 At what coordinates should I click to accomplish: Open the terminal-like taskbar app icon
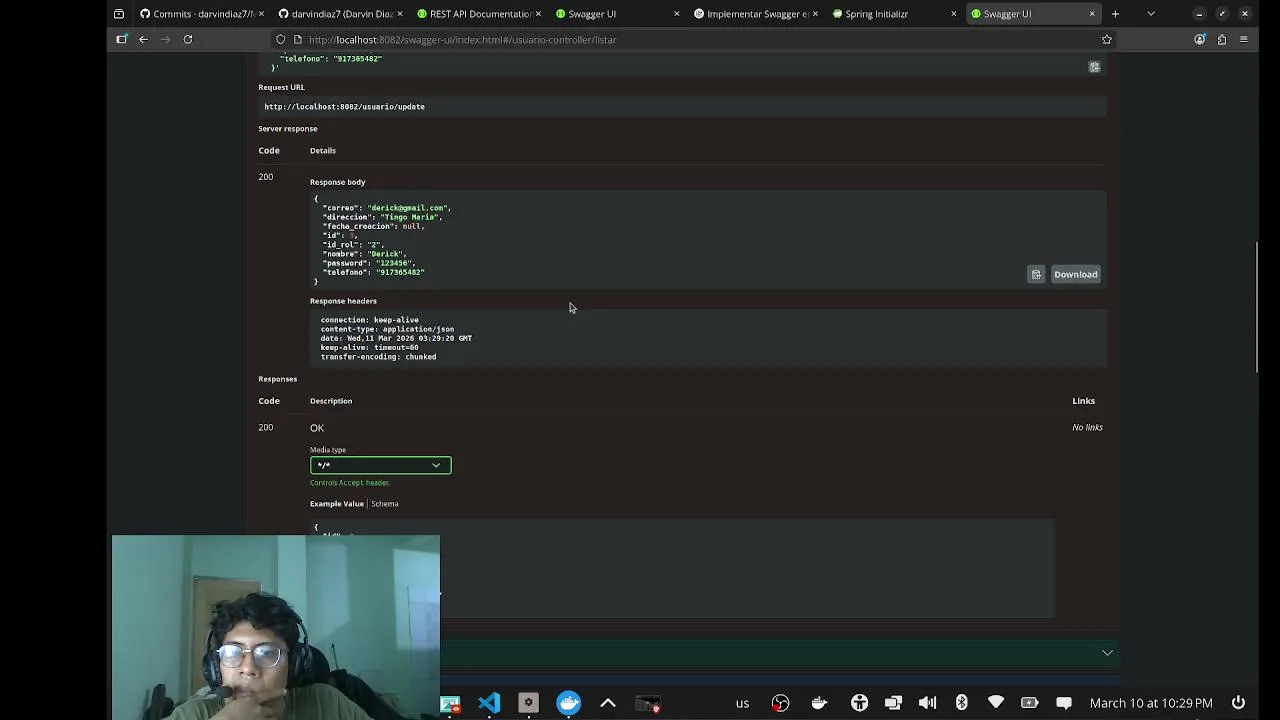point(647,703)
